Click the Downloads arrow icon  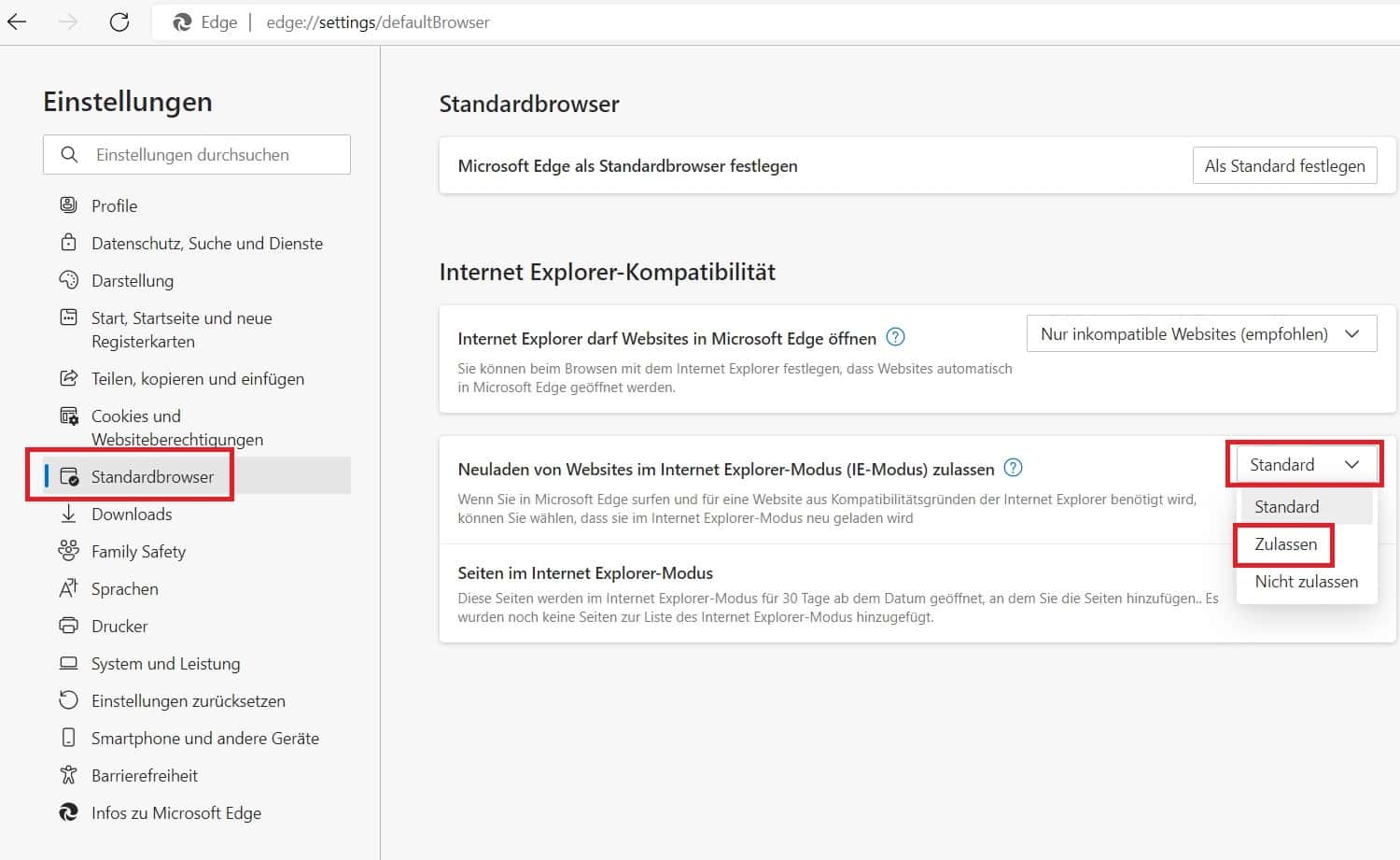coord(68,514)
